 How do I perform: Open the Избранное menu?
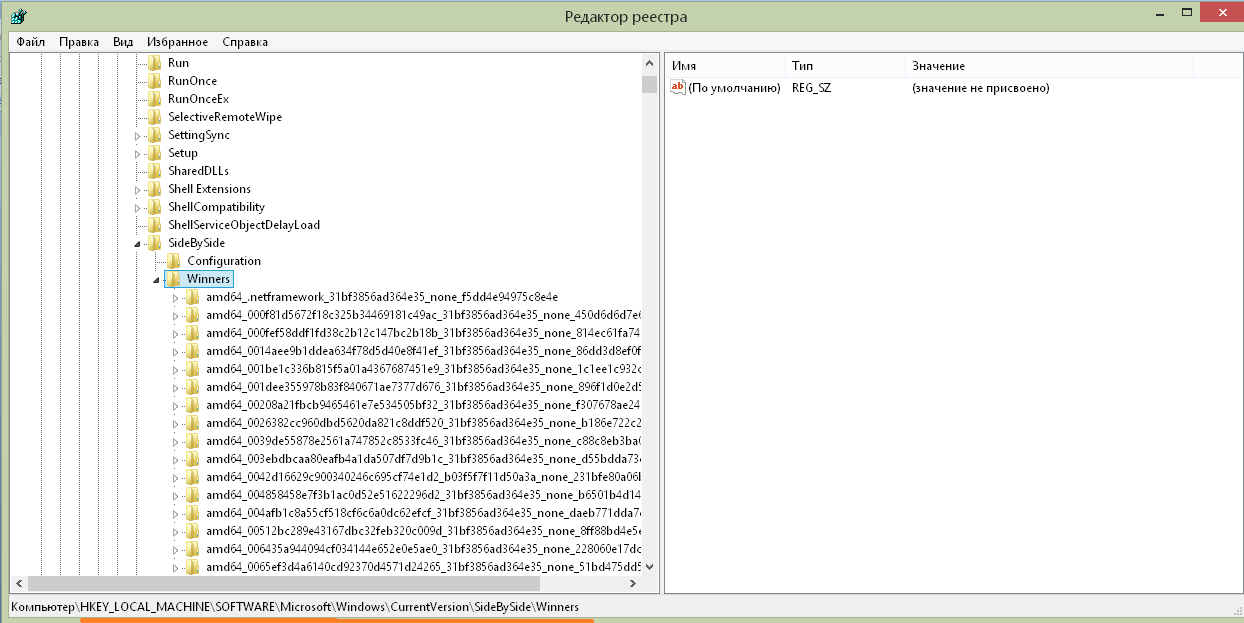click(177, 42)
